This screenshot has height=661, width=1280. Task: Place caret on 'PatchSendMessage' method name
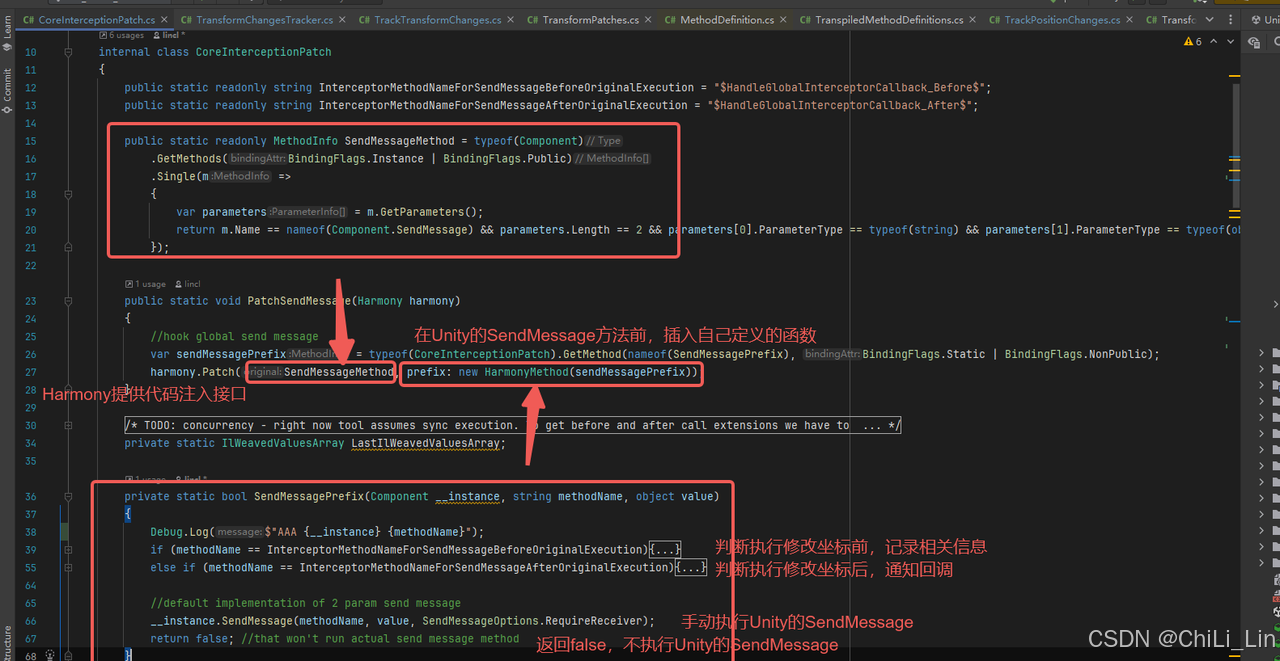(298, 301)
